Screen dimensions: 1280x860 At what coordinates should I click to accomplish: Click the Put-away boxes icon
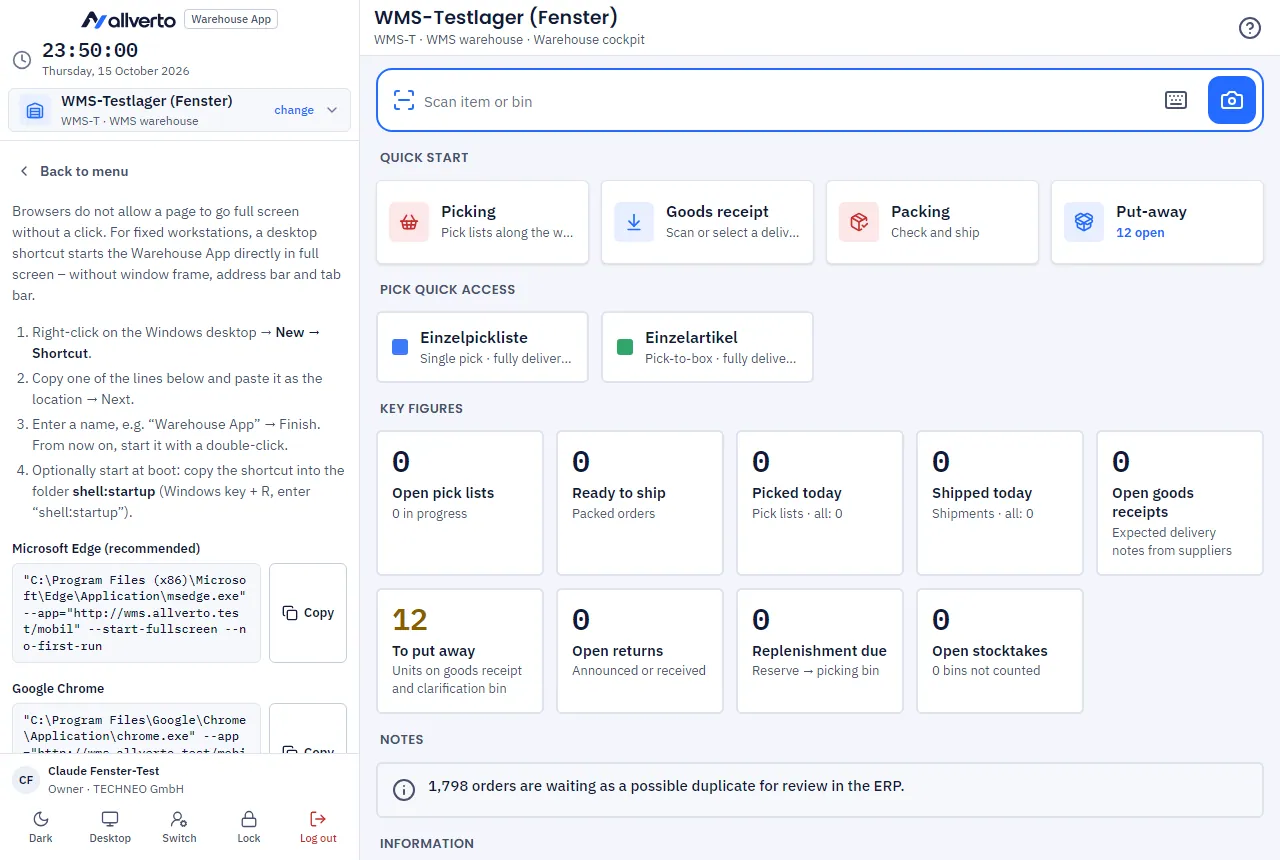click(x=1084, y=222)
